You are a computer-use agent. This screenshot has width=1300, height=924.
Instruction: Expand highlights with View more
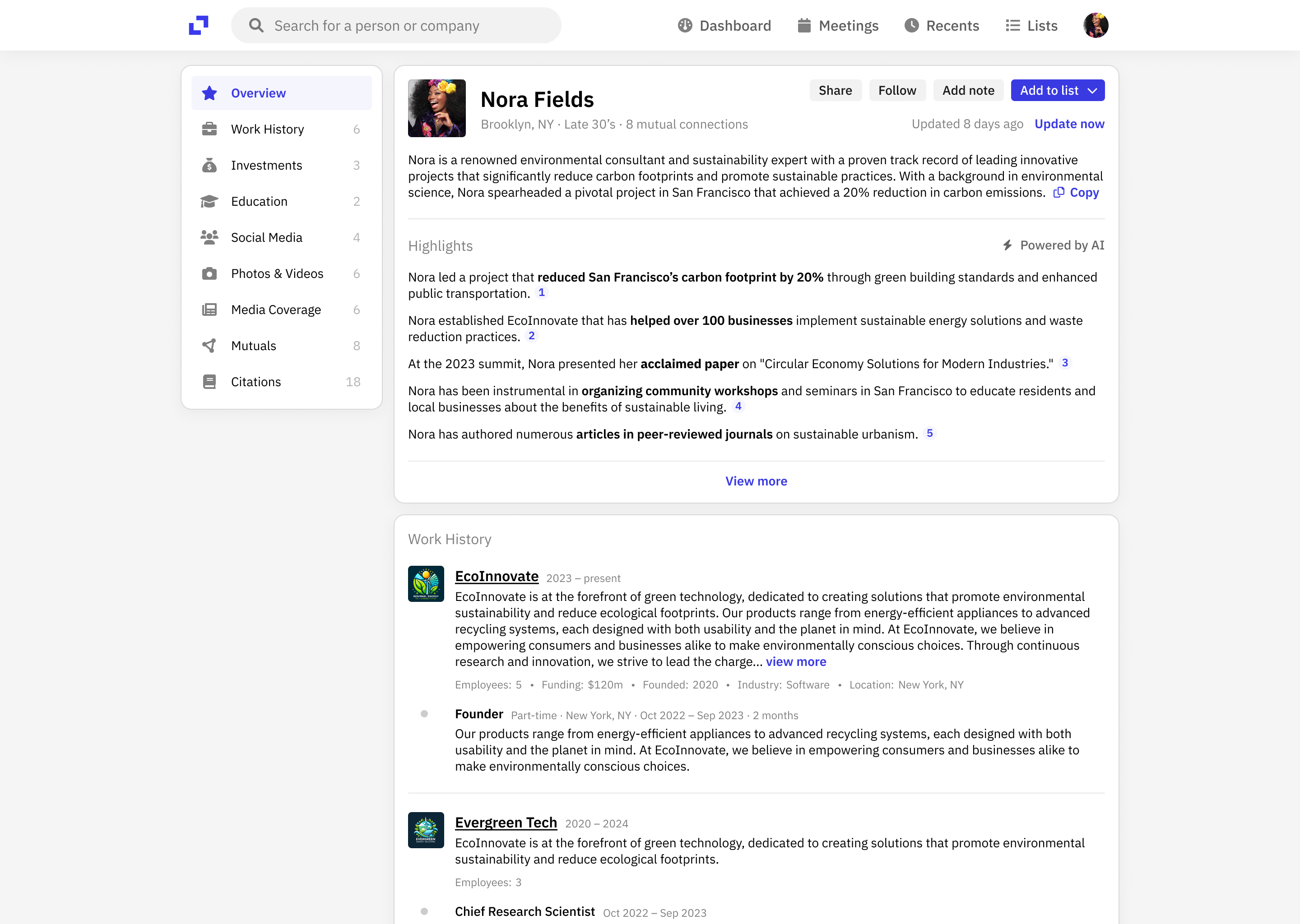coord(756,481)
